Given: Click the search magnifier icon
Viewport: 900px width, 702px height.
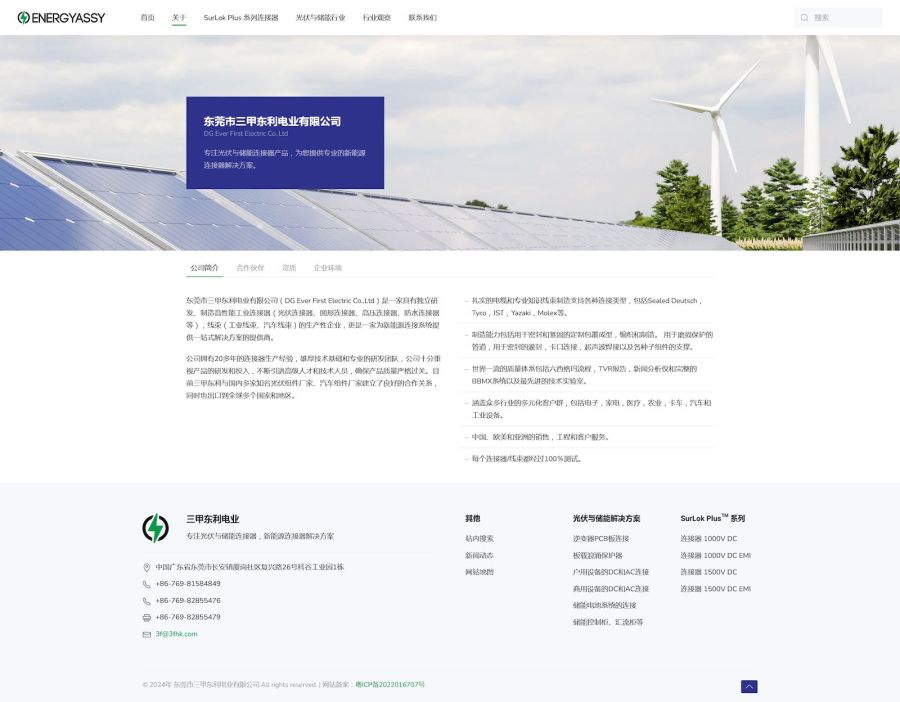Looking at the screenshot, I should tap(804, 18).
